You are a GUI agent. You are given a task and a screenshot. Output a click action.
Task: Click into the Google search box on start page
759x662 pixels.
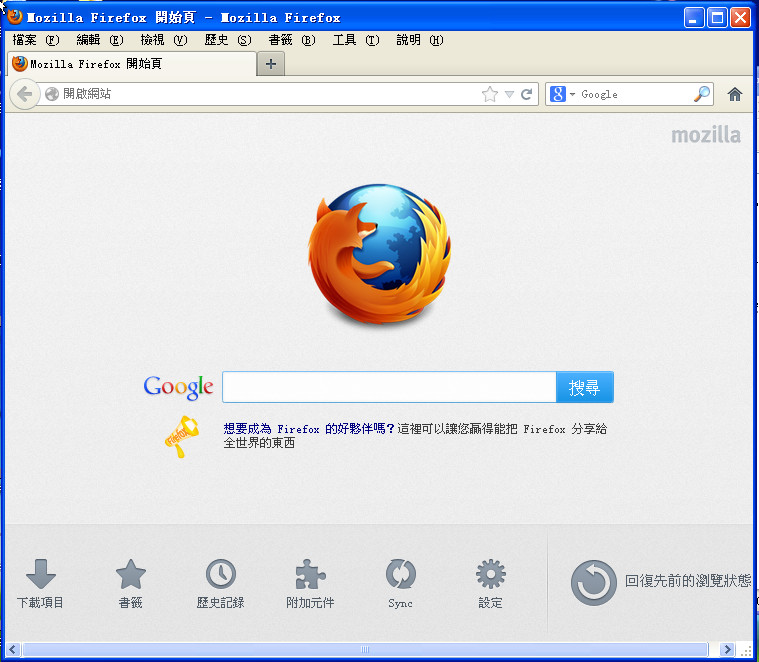pyautogui.click(x=389, y=387)
